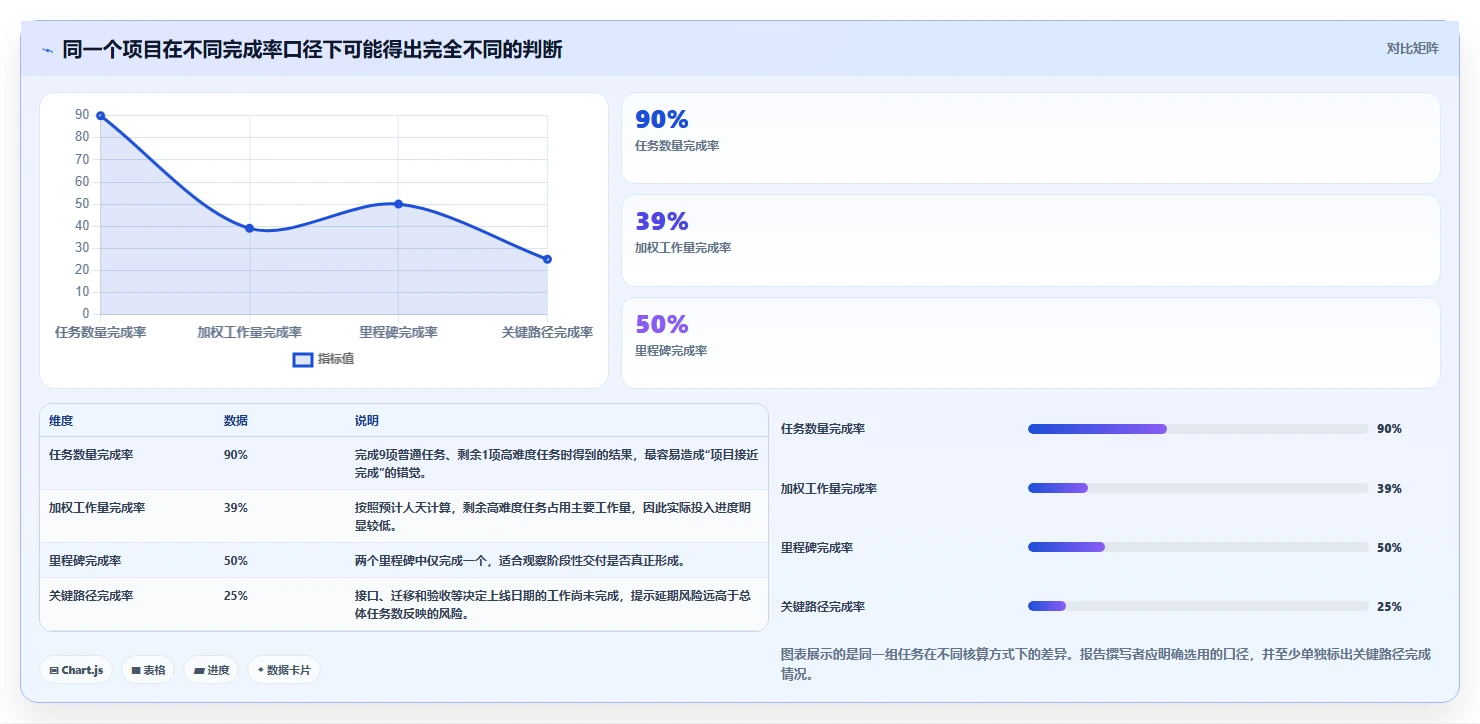Screen dimensions: 1480x724
Task: Click the icon inside the 表格 tag
Action: pos(135,670)
